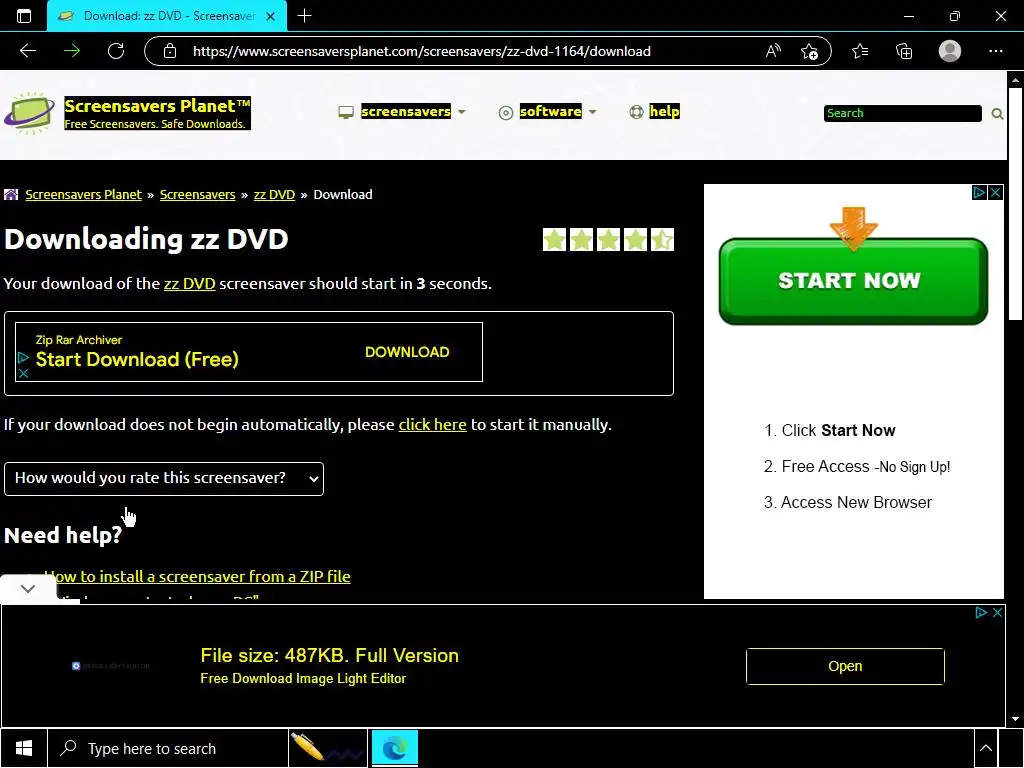Click the taskbar search box
This screenshot has width=1024, height=768.
[168, 748]
